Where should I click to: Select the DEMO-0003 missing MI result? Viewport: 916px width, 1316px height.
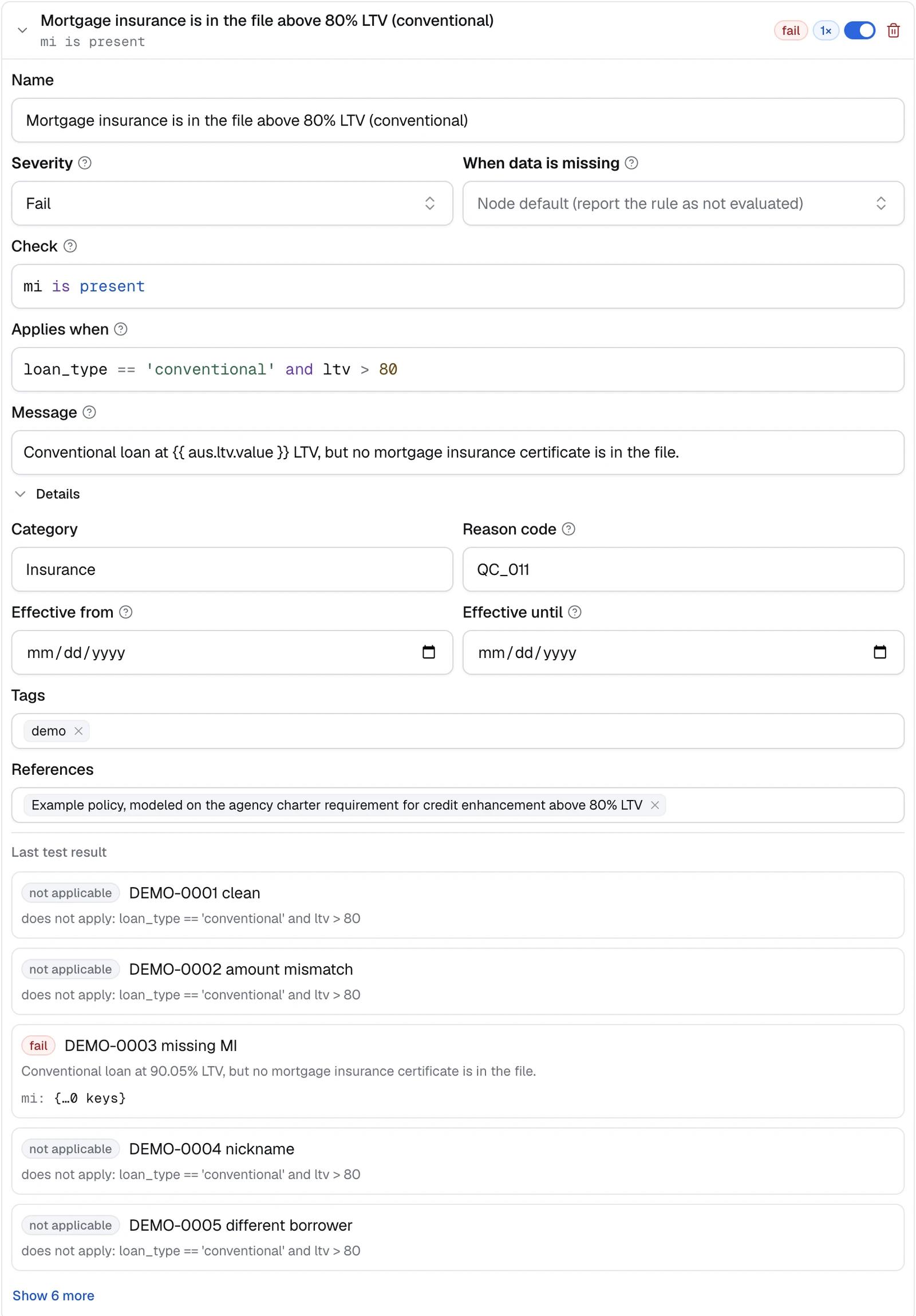[x=457, y=1072]
